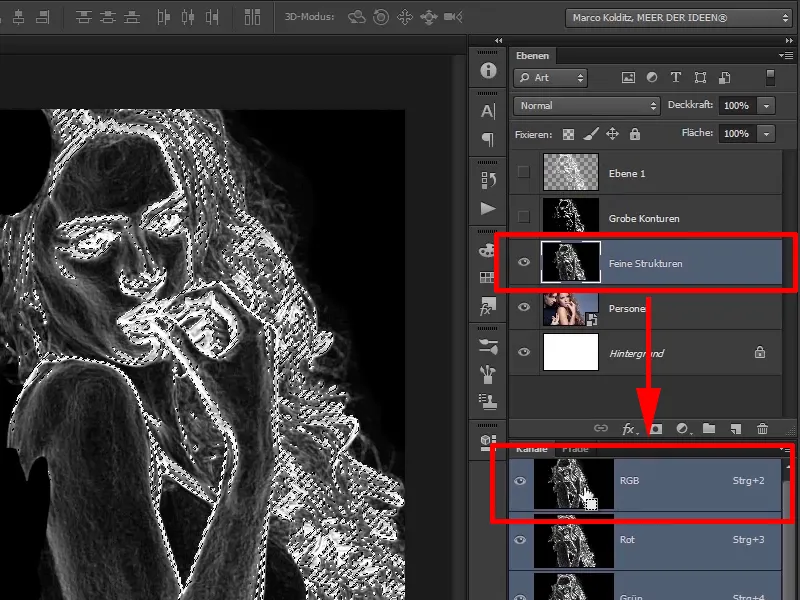Open the Info panel icon
The height and width of the screenshot is (600, 800).
coord(488,70)
